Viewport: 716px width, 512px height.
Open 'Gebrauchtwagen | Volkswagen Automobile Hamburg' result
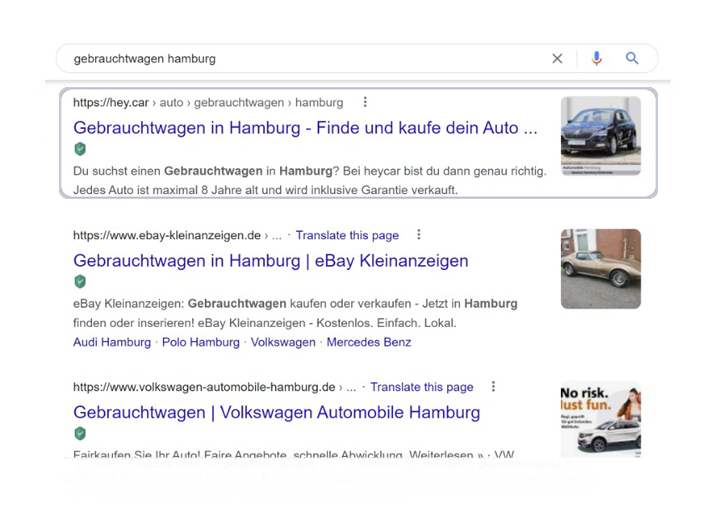pos(277,412)
